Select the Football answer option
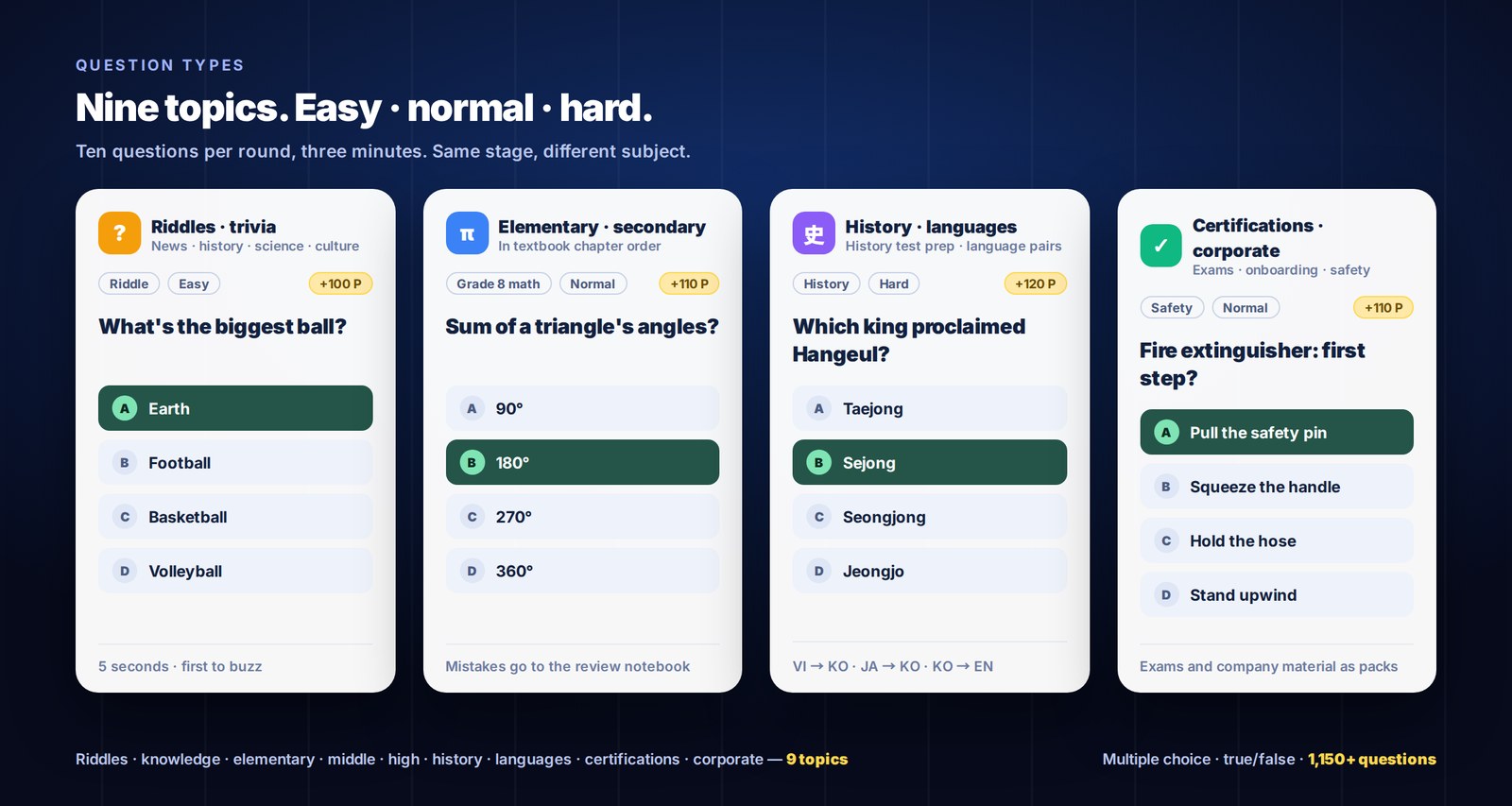 point(235,463)
